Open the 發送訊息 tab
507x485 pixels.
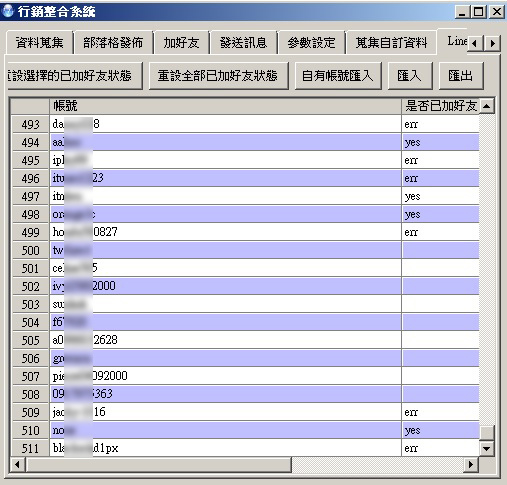[x=243, y=43]
